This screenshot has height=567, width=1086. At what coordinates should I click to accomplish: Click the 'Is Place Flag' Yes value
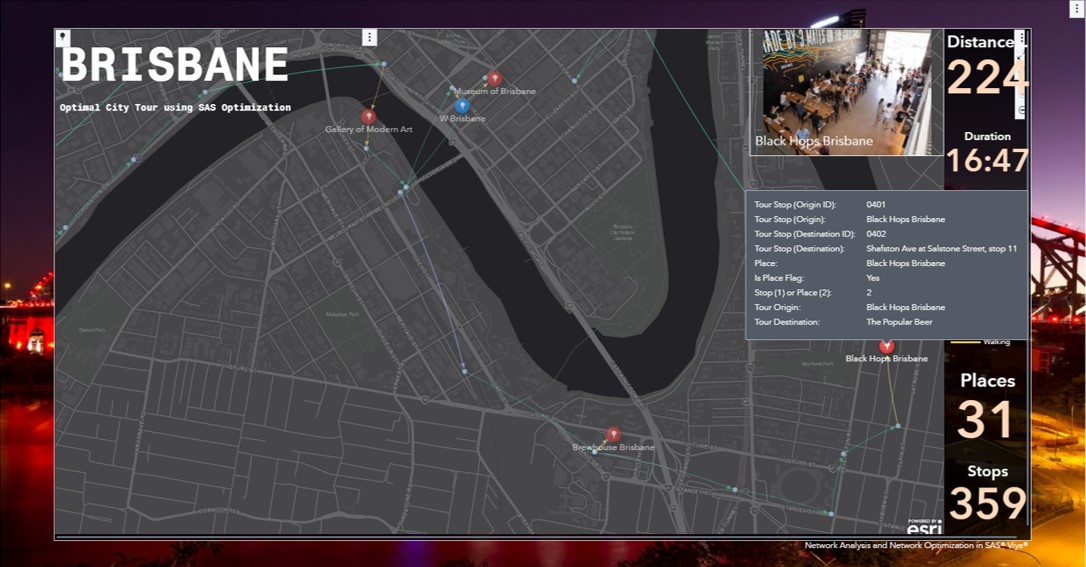tap(873, 278)
